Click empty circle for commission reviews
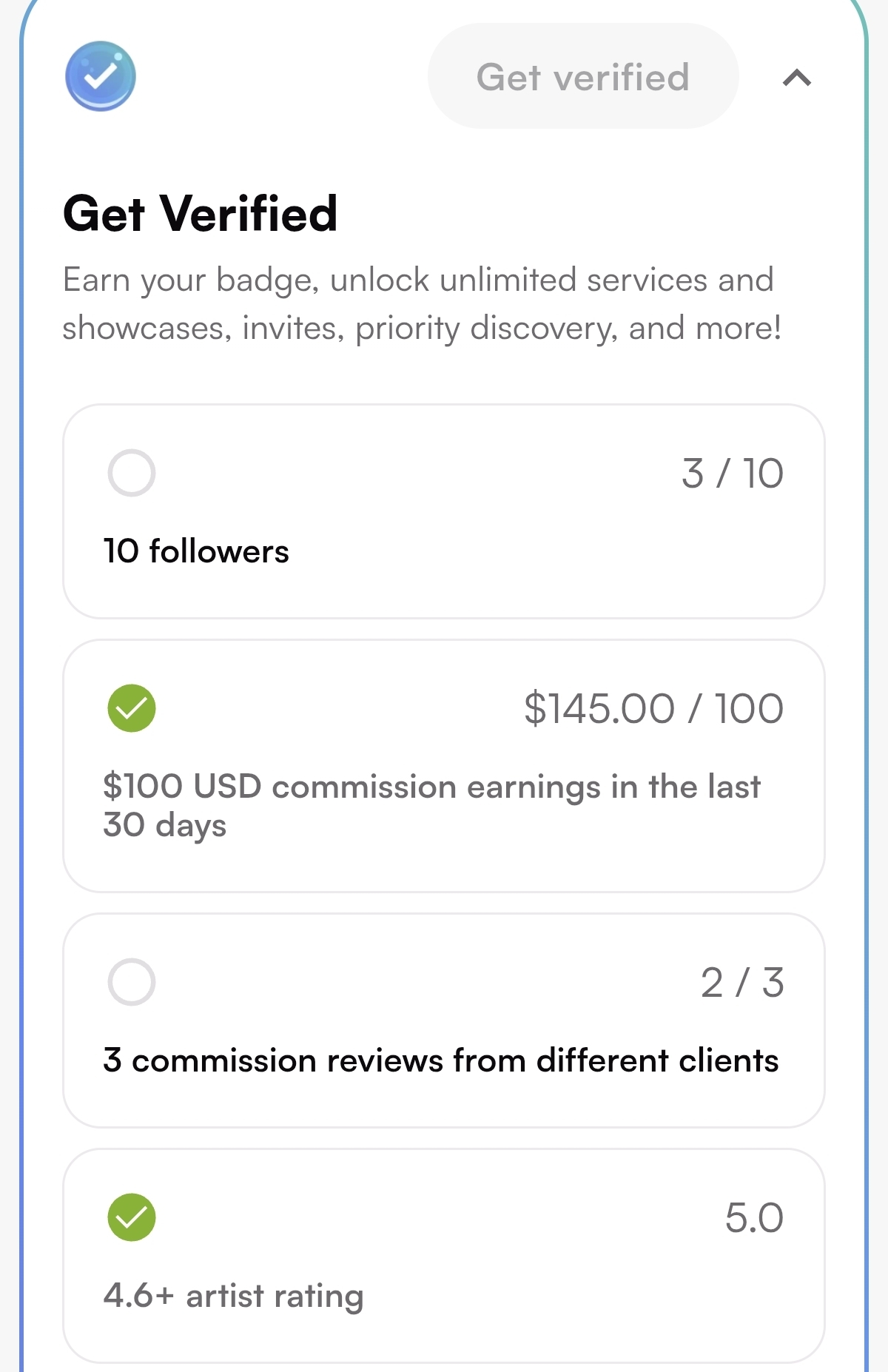Image resolution: width=888 pixels, height=1372 pixels. point(132,982)
